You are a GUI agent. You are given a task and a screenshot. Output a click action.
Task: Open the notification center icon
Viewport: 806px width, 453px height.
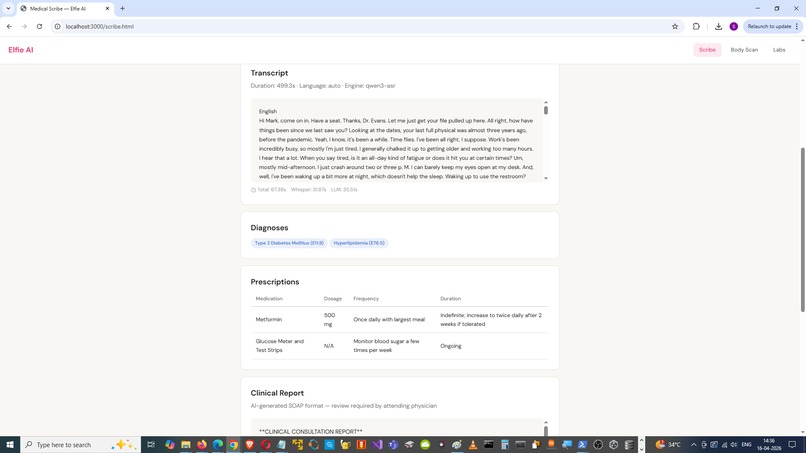tap(792, 445)
